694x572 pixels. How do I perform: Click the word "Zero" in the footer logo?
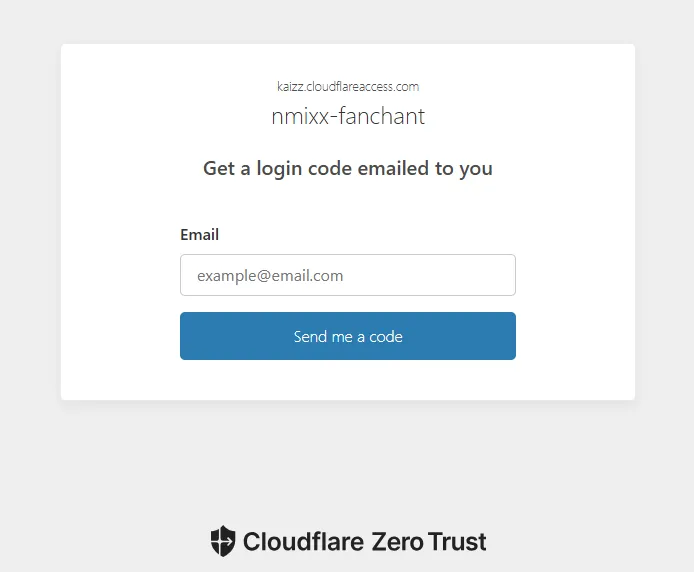[397, 542]
